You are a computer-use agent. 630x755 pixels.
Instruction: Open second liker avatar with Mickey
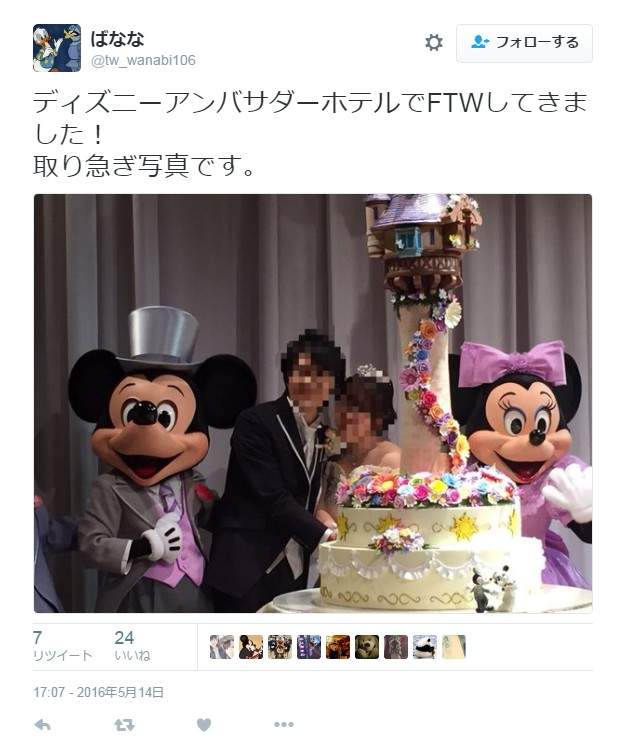pos(251,647)
